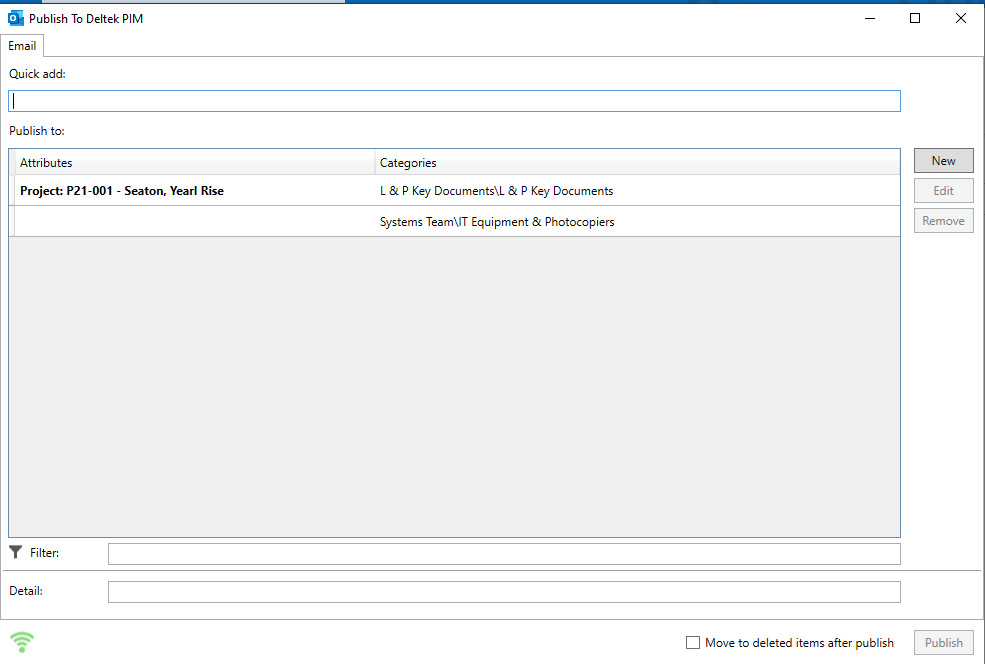Minimize the Publish To Deltek PIM window
Viewport: 985px width, 664px height.
[870, 18]
